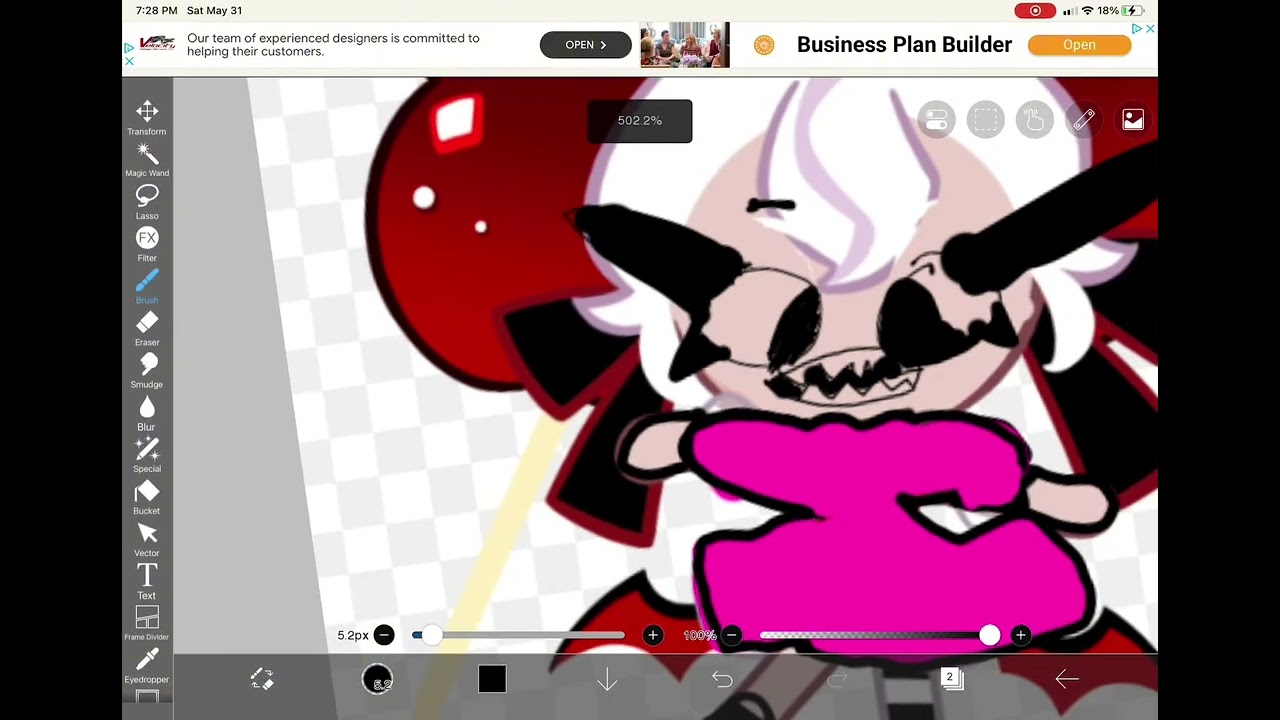The width and height of the screenshot is (1280, 720).
Task: Open the finger touch settings icon
Action: (1035, 120)
